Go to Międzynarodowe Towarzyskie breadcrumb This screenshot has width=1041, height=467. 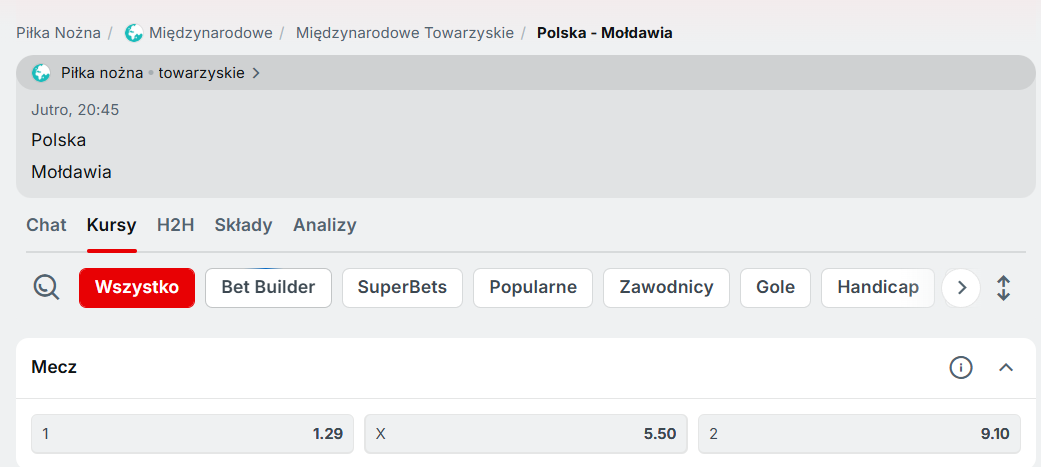click(x=405, y=33)
